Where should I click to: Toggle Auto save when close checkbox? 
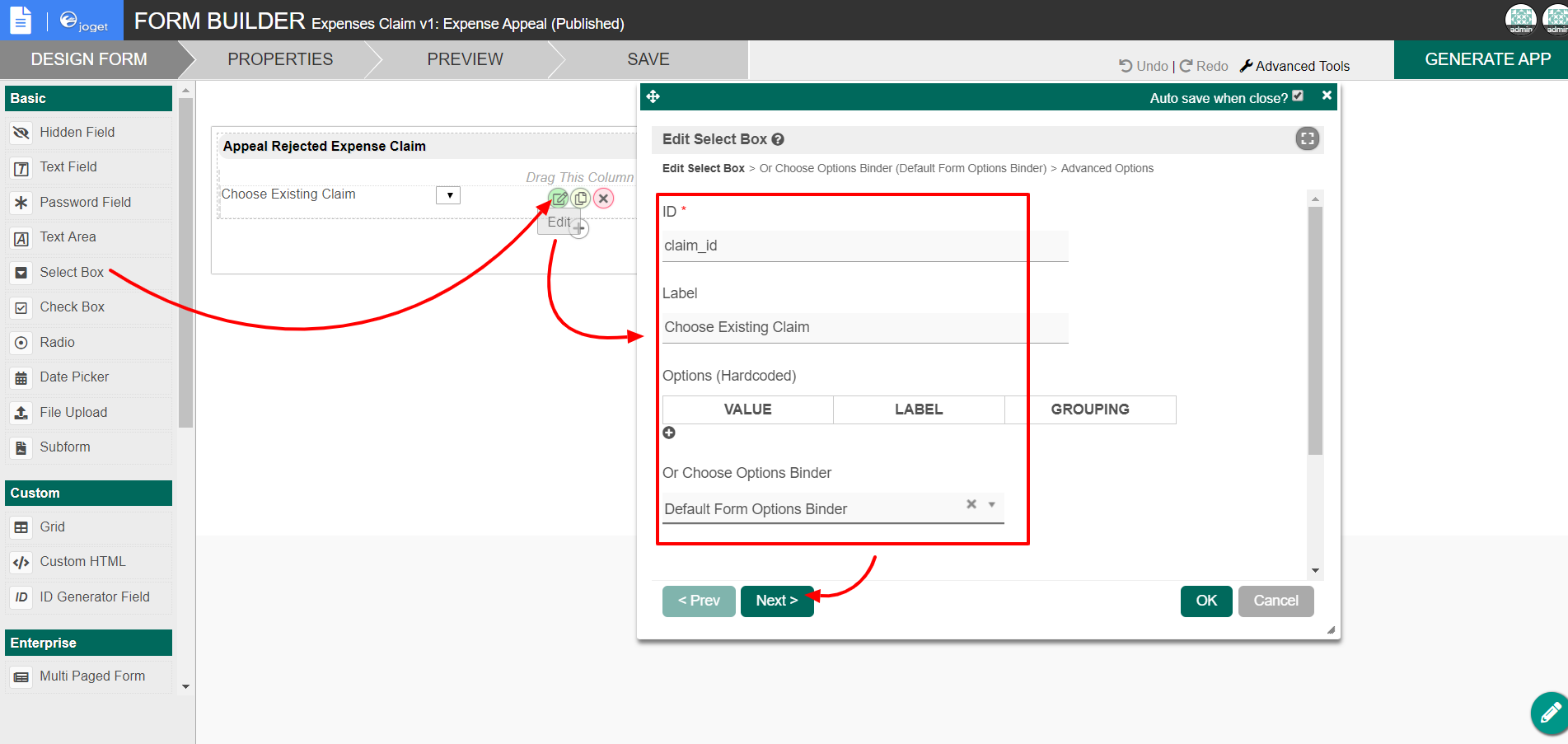click(1298, 96)
